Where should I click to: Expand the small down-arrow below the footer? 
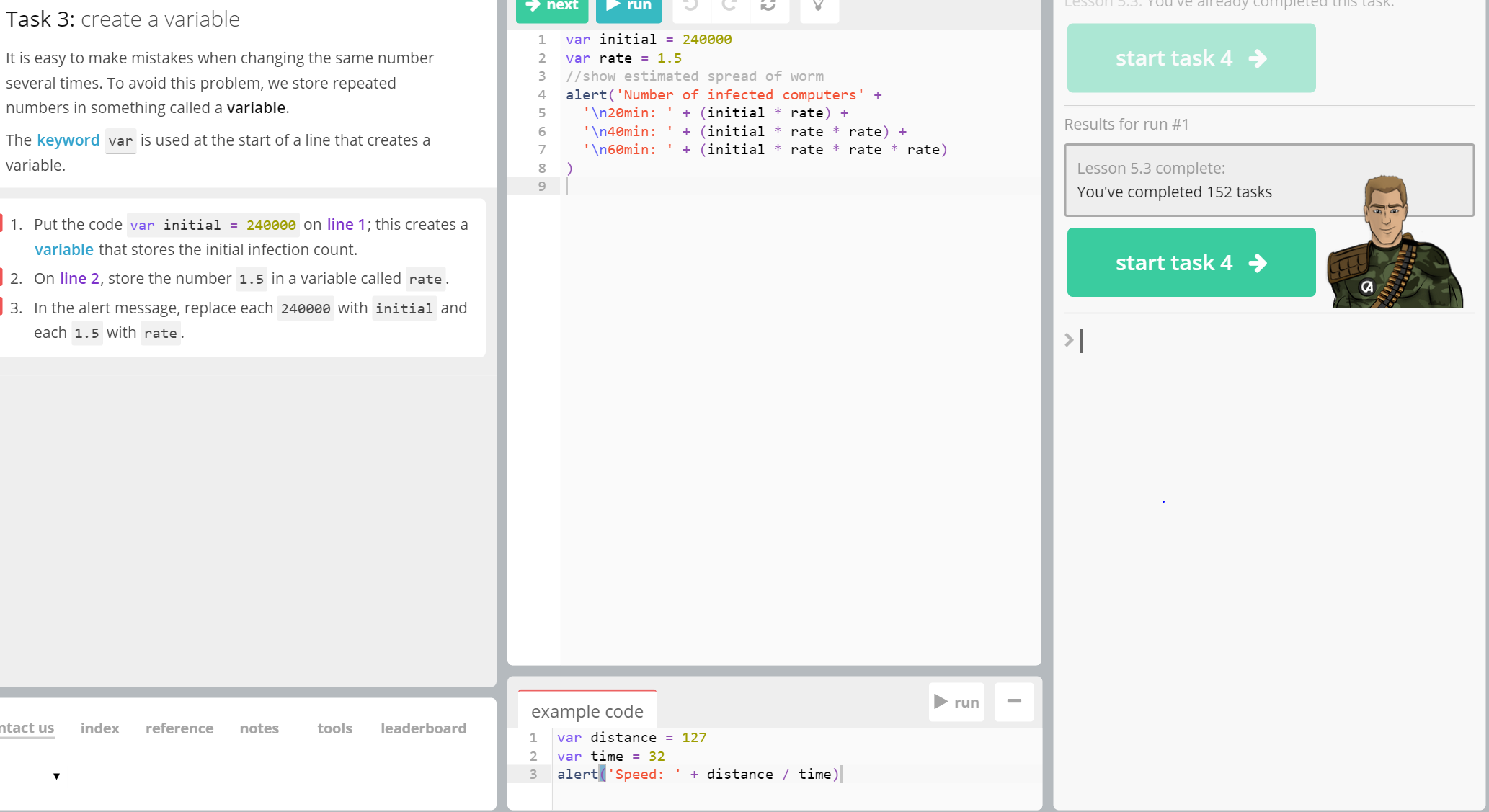[x=56, y=776]
